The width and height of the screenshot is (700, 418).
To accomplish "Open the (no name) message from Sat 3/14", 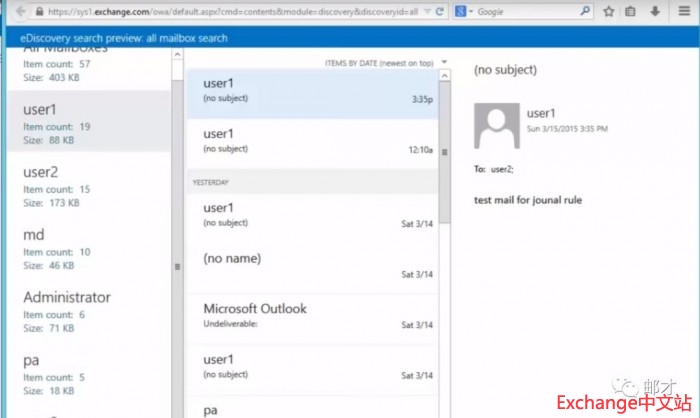I will 311,264.
